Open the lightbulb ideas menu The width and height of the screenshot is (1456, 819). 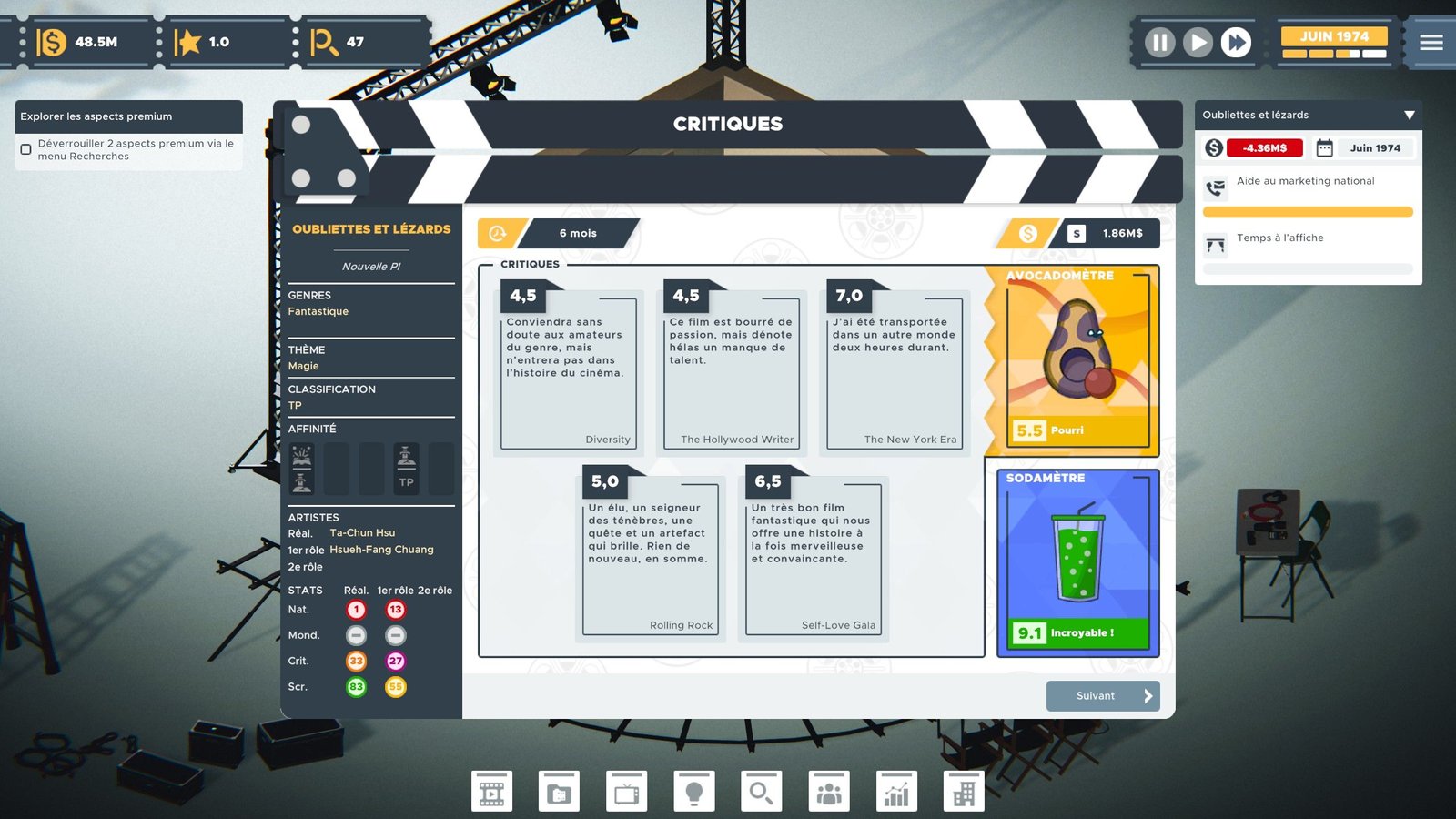click(693, 792)
